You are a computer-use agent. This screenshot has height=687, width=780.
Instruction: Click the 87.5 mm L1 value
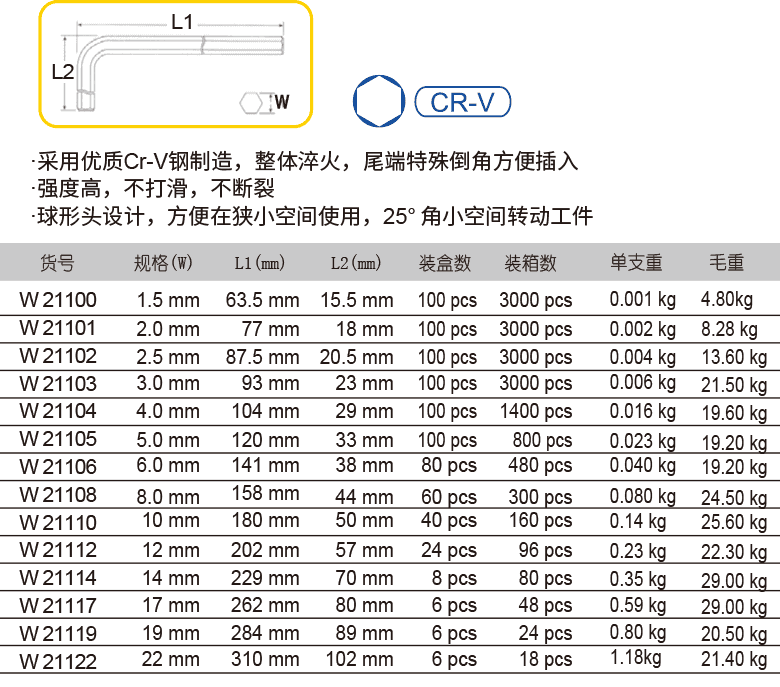263,357
